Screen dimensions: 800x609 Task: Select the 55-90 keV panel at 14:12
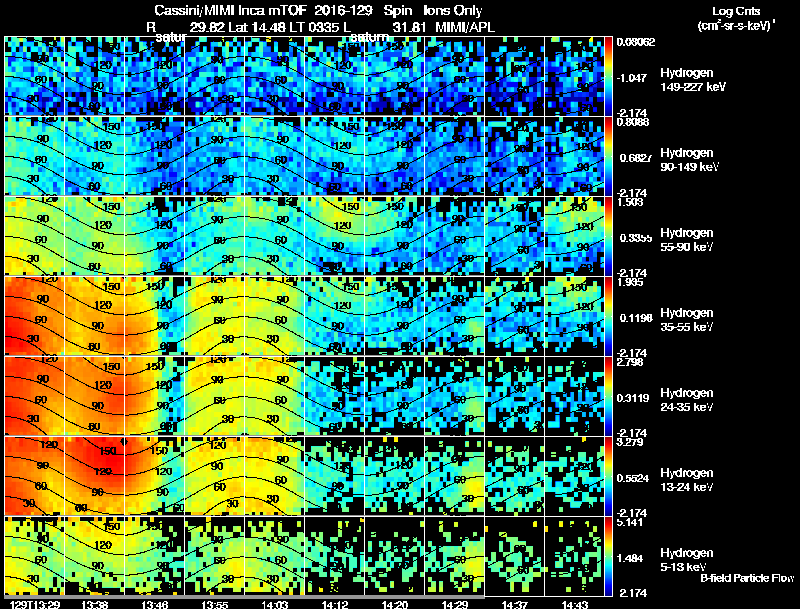[x=335, y=236]
